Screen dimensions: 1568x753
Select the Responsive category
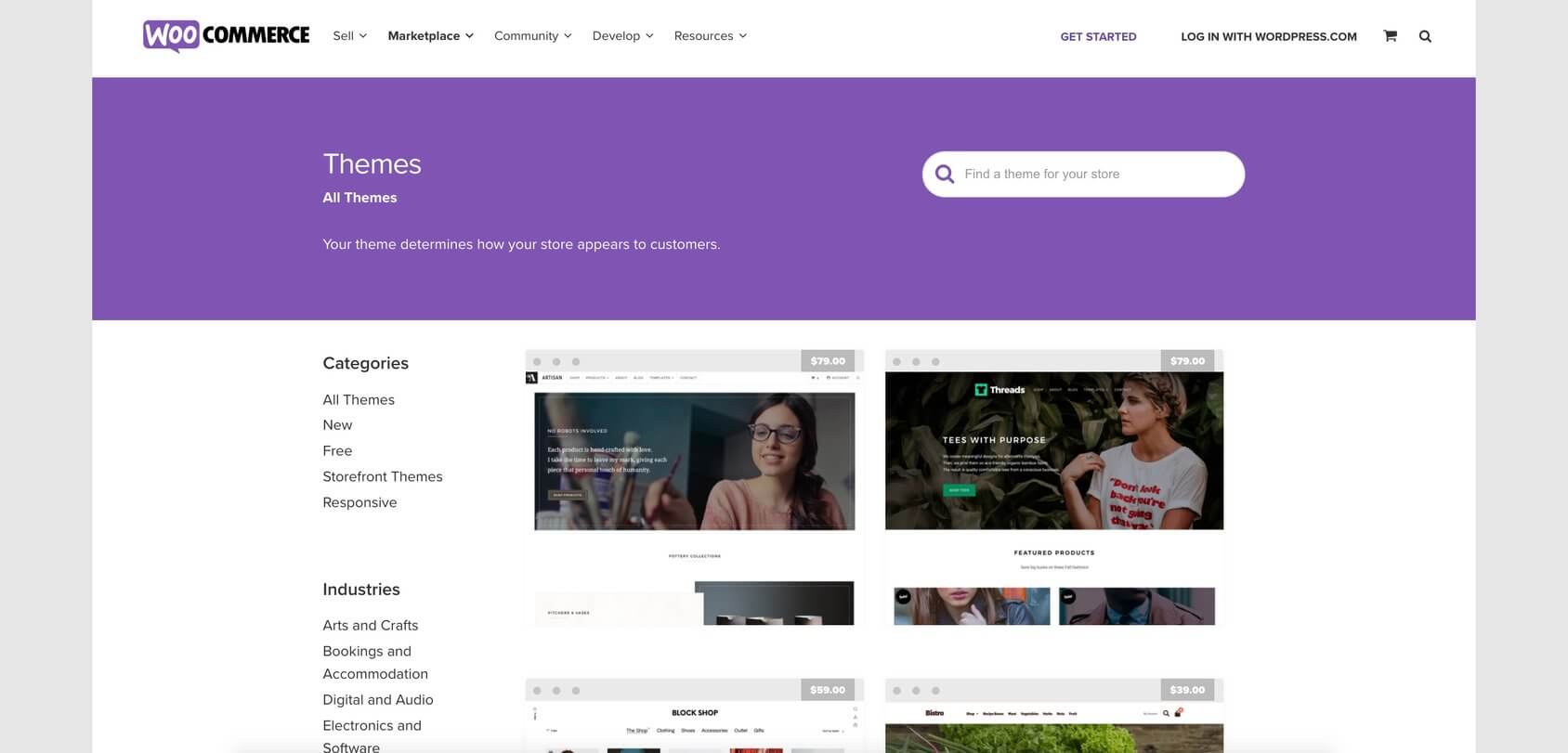click(x=359, y=502)
